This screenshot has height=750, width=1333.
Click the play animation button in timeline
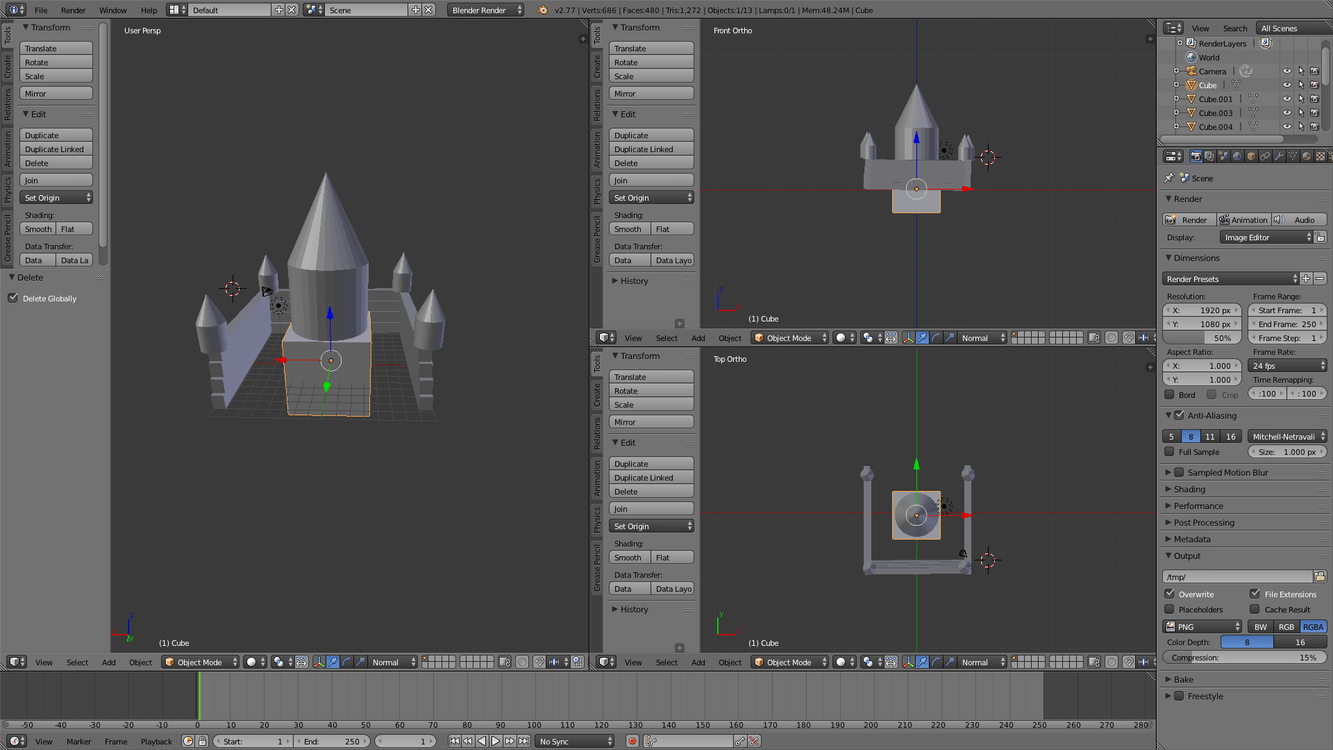click(x=496, y=742)
